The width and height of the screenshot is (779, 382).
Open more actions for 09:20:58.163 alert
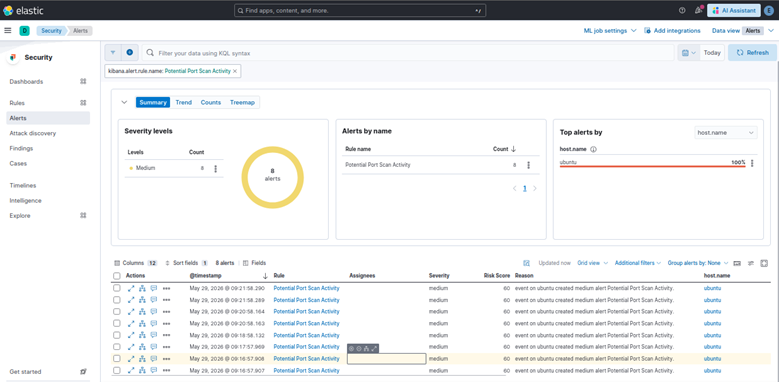(x=166, y=323)
